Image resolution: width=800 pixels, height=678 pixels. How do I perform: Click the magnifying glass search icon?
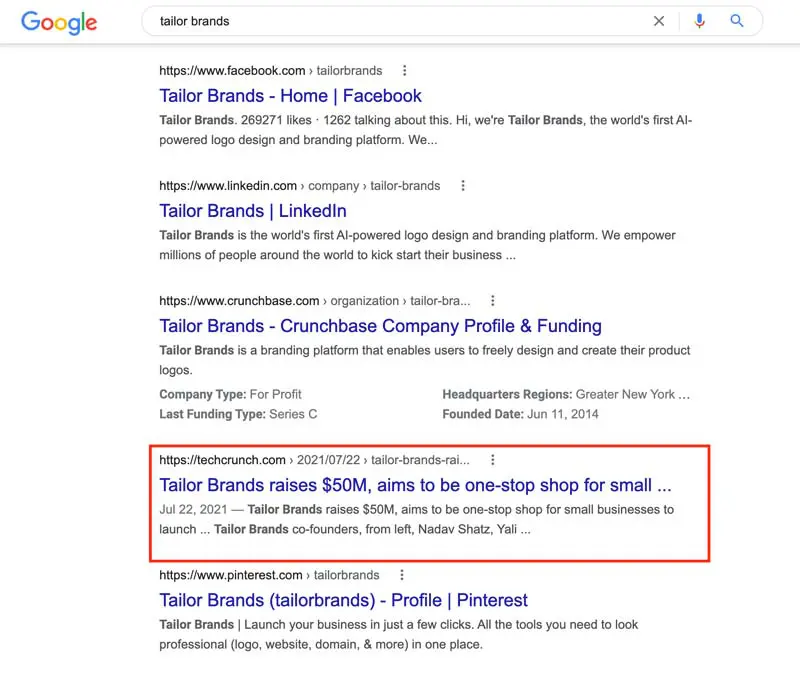[737, 21]
